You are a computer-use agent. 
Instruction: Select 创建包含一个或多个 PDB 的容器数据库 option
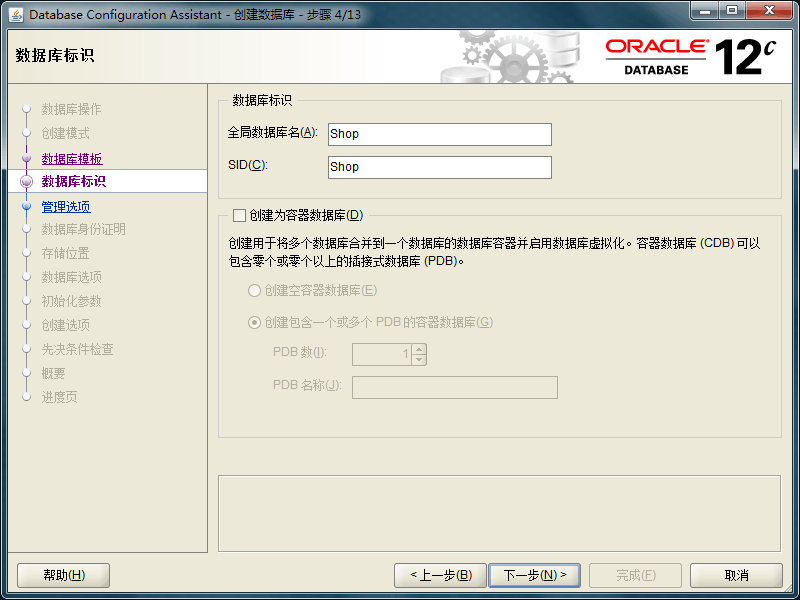point(254,322)
